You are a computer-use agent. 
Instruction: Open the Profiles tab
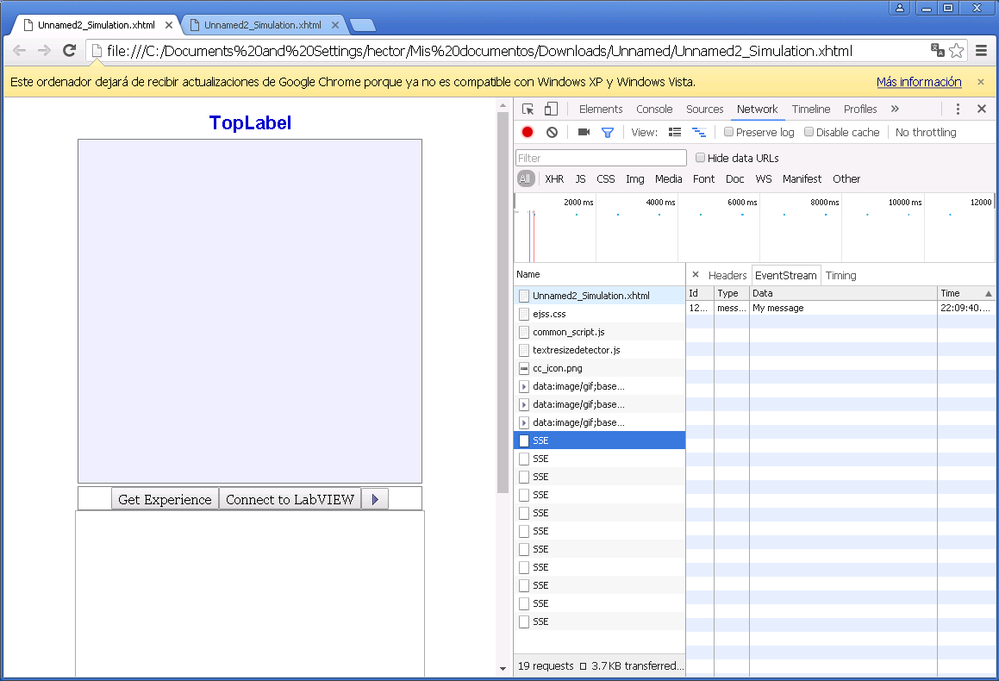[x=860, y=109]
